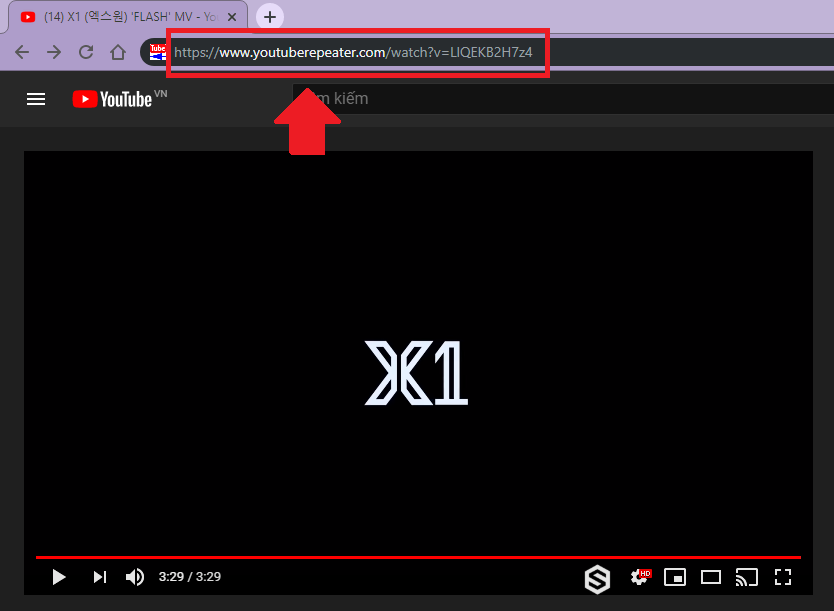The image size is (834, 611).
Task: Cast the video to another device
Action: point(746,577)
